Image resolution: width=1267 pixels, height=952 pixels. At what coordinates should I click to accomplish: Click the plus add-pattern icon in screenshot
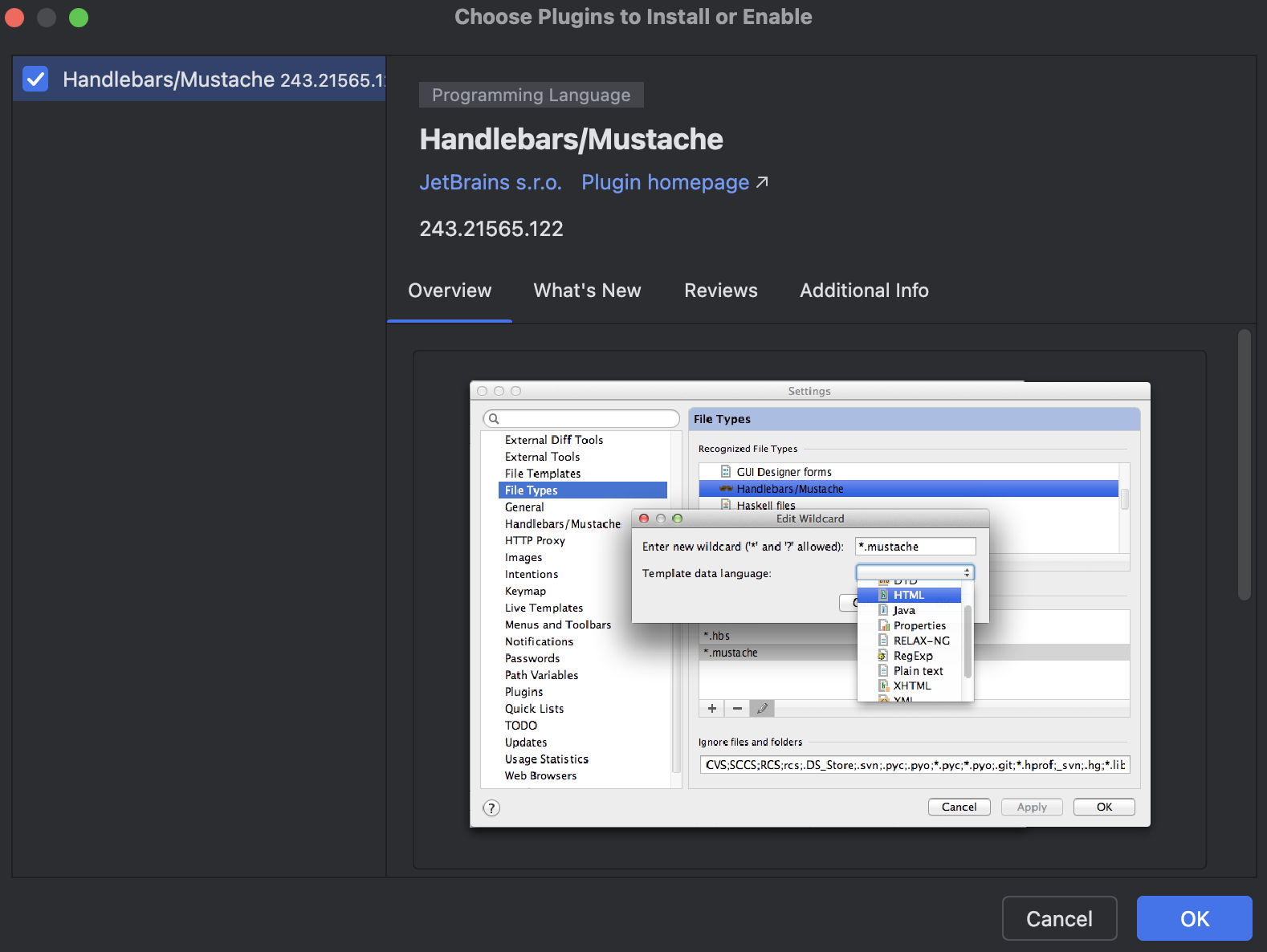point(711,708)
